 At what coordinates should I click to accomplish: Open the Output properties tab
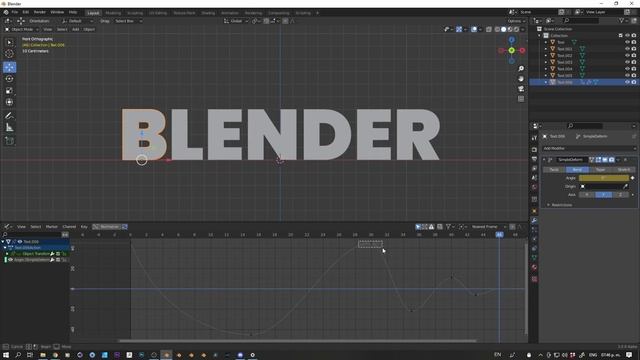534,159
